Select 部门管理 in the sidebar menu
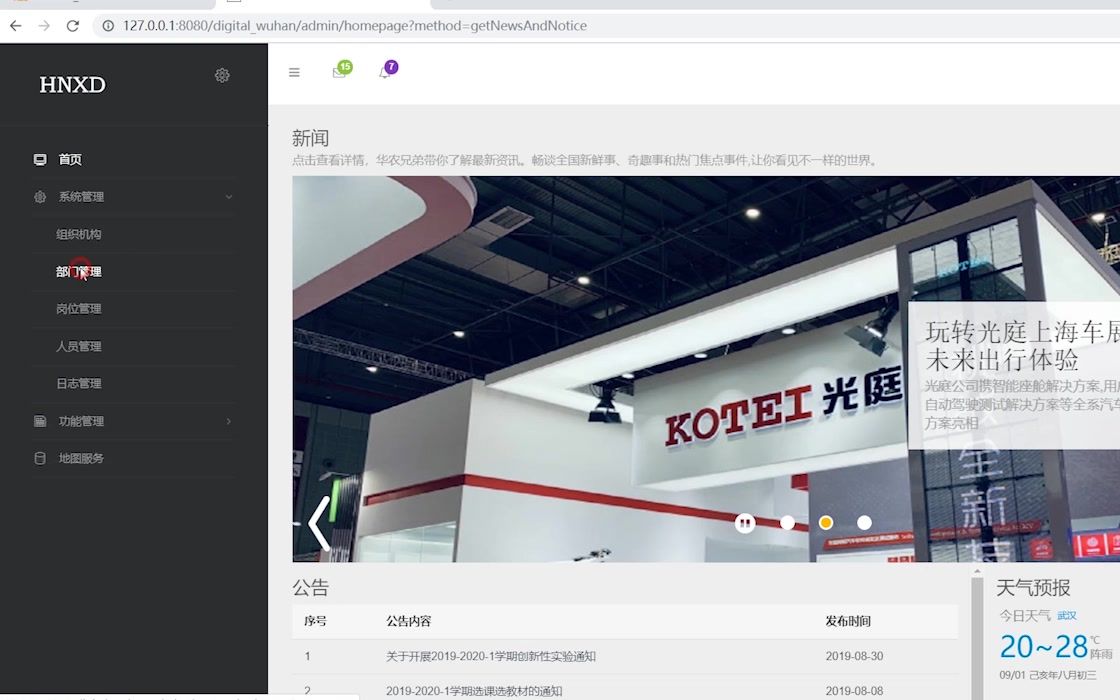The height and width of the screenshot is (700, 1120). tap(80, 271)
